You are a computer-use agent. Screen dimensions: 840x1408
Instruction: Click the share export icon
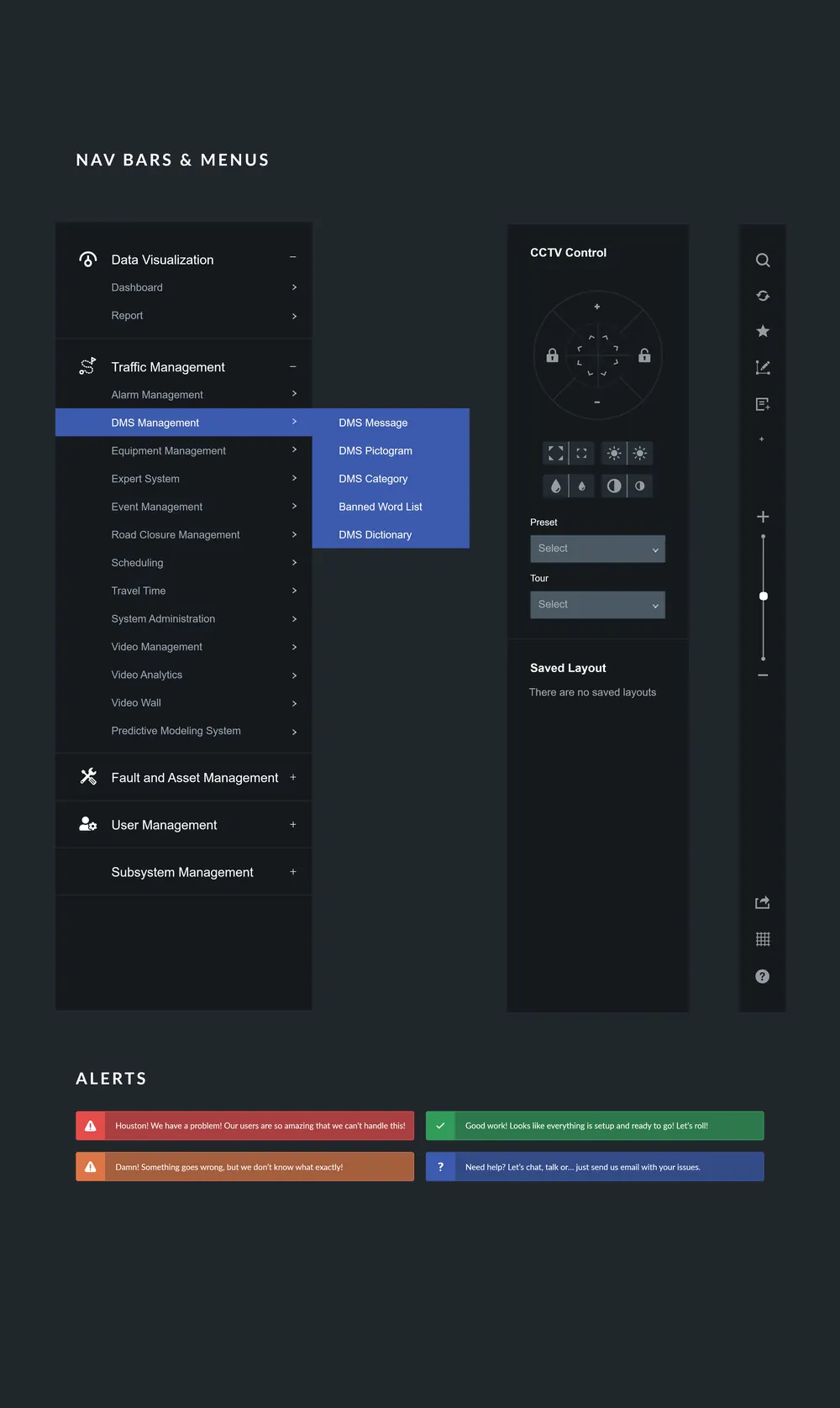763,902
